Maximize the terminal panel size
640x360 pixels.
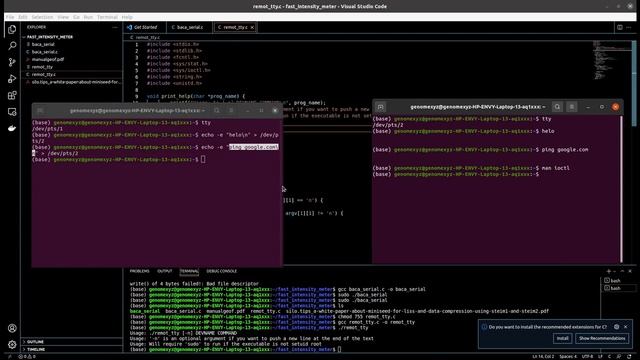[622, 271]
